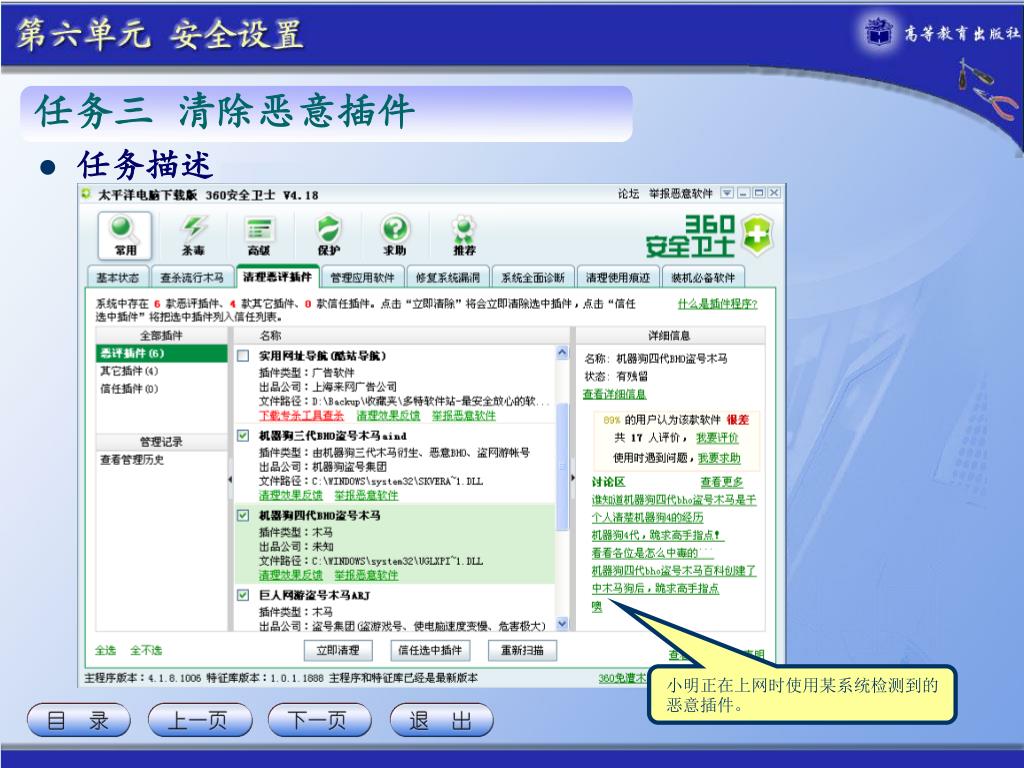Open the 推荐 (Recommend) flower icon
1024x768 pixels.
(464, 235)
